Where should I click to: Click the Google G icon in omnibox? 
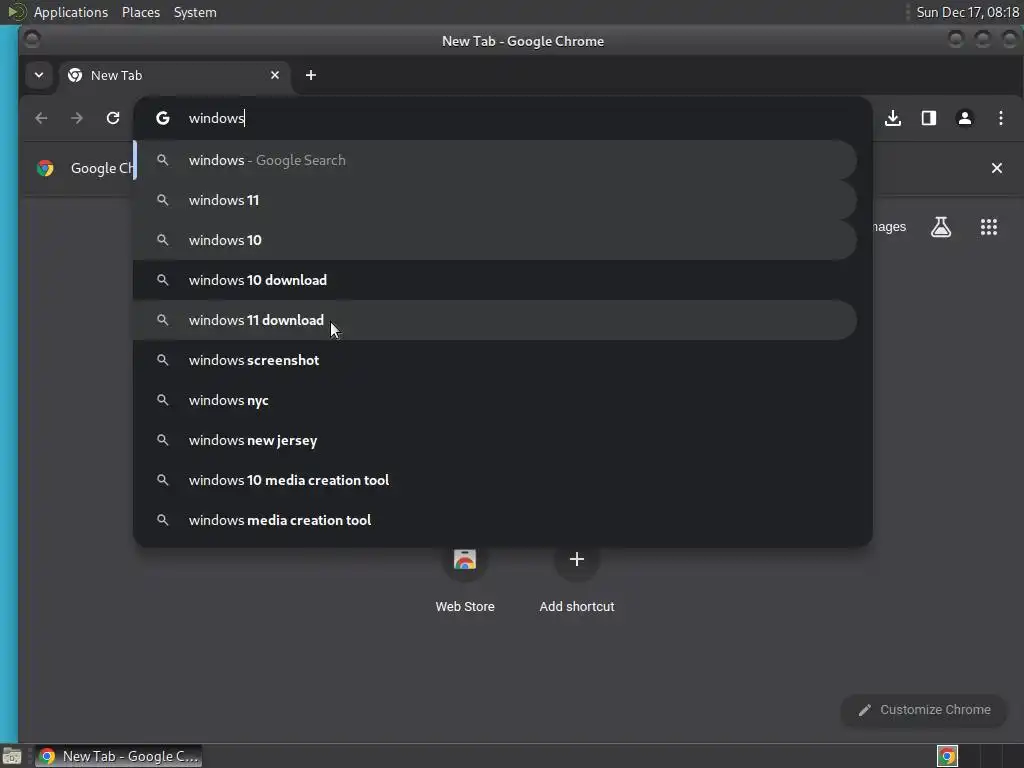coord(163,118)
